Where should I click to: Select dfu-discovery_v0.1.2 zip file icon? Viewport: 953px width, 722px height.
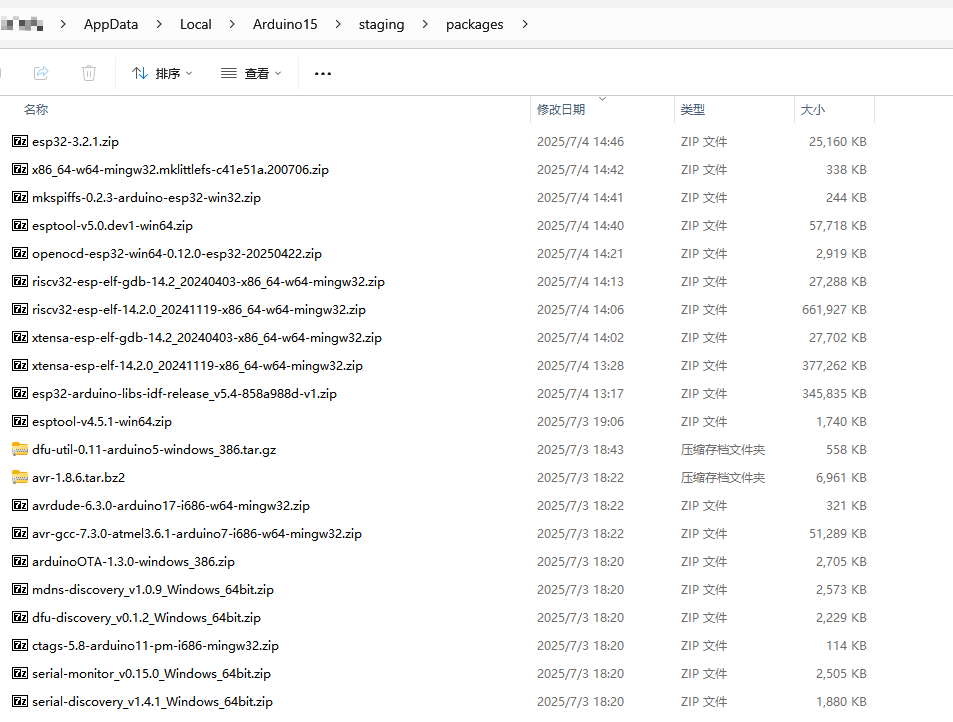click(x=20, y=616)
